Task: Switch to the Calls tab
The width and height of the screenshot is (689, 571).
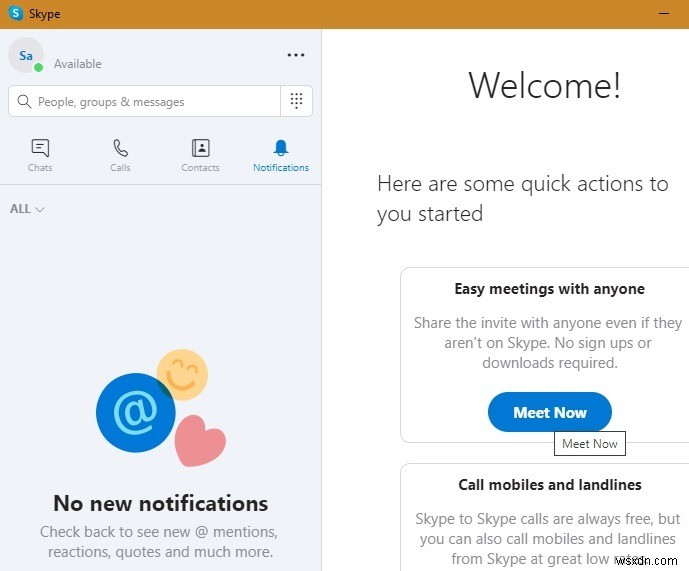Action: 120,155
